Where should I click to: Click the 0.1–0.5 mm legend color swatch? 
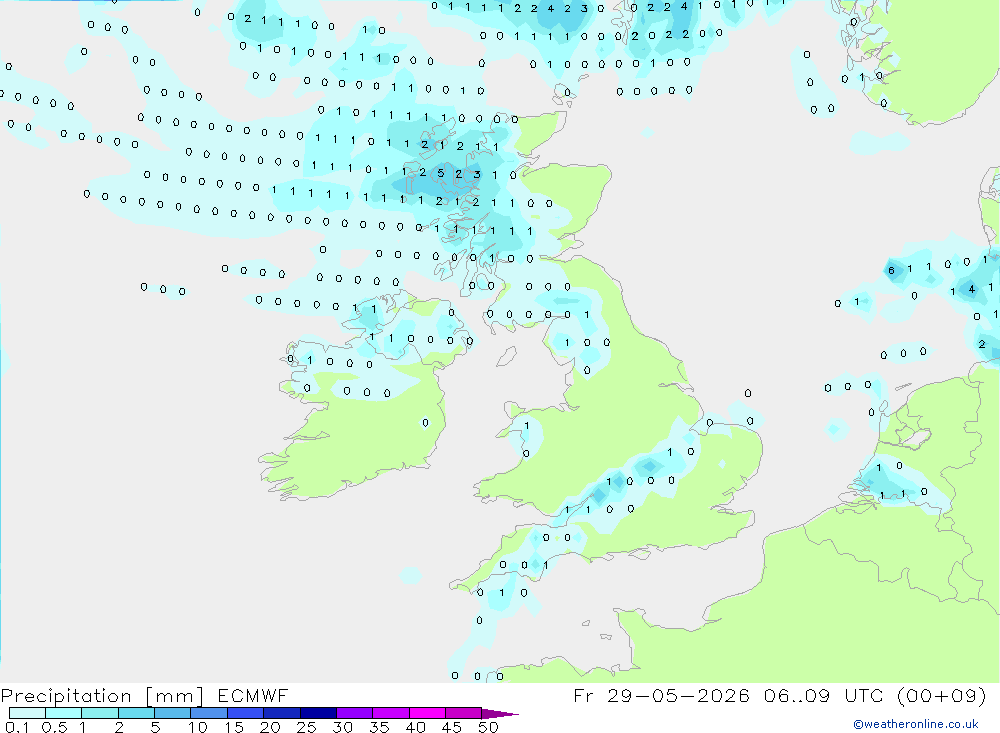click(x=27, y=713)
